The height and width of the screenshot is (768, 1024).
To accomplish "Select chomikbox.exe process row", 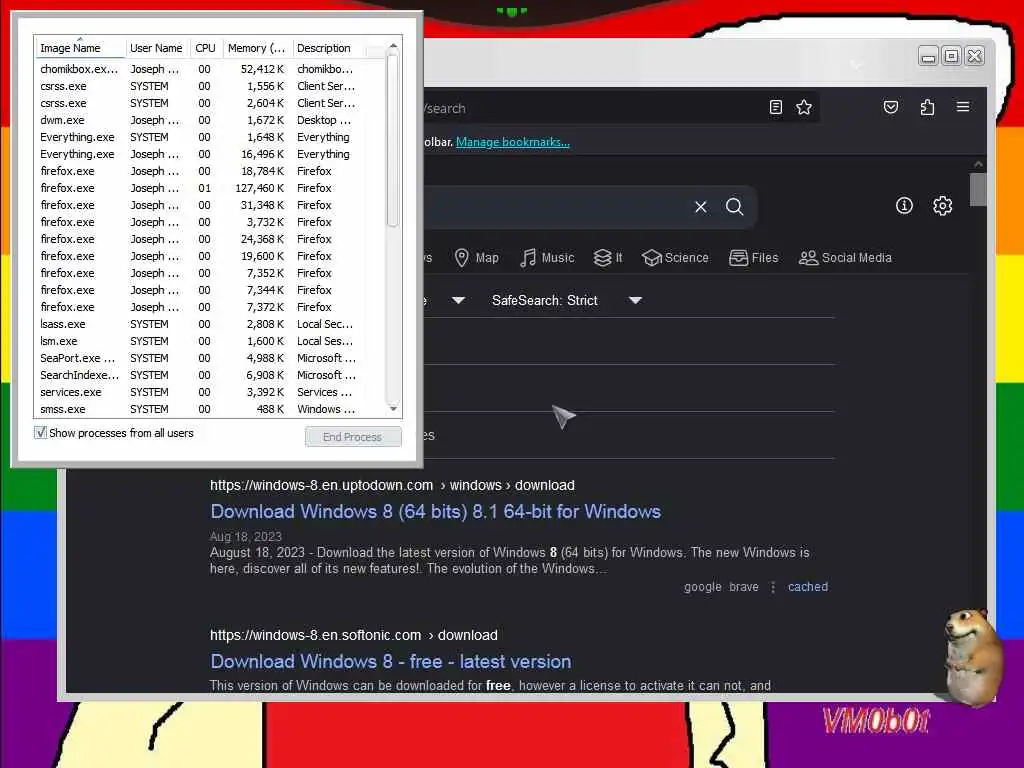I will [x=209, y=69].
